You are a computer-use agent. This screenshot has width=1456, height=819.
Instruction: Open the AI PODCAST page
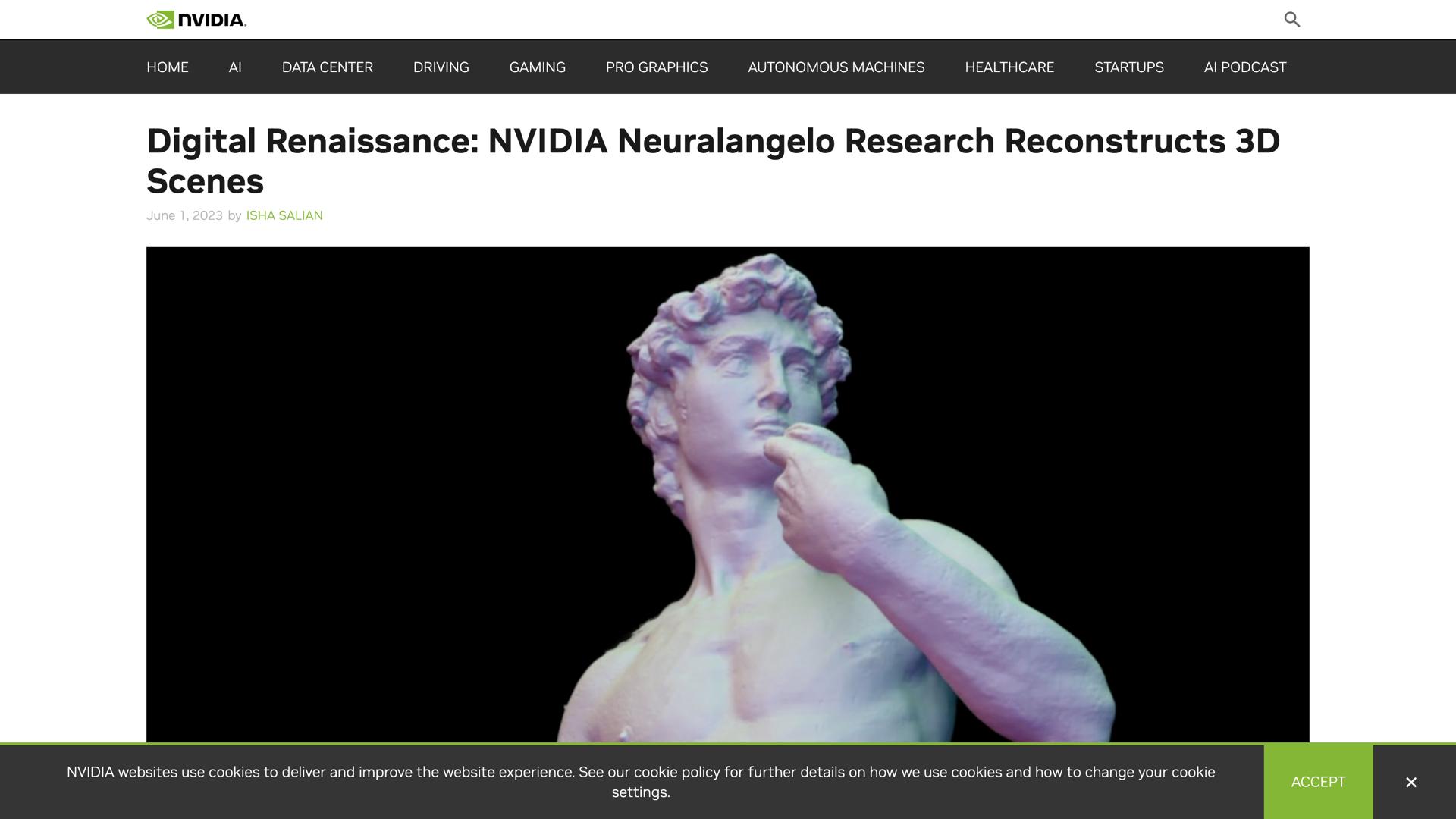pos(1244,67)
